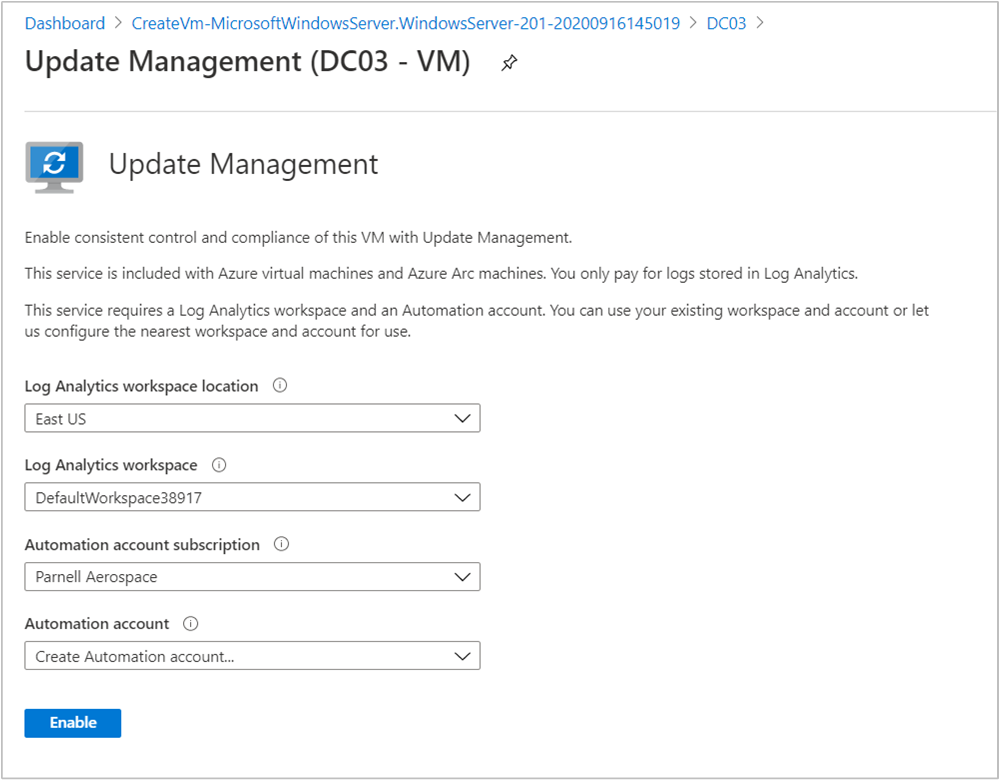Viewport: 1000px width, 780px height.
Task: Navigate to DC03 breadcrumb link
Action: point(726,24)
